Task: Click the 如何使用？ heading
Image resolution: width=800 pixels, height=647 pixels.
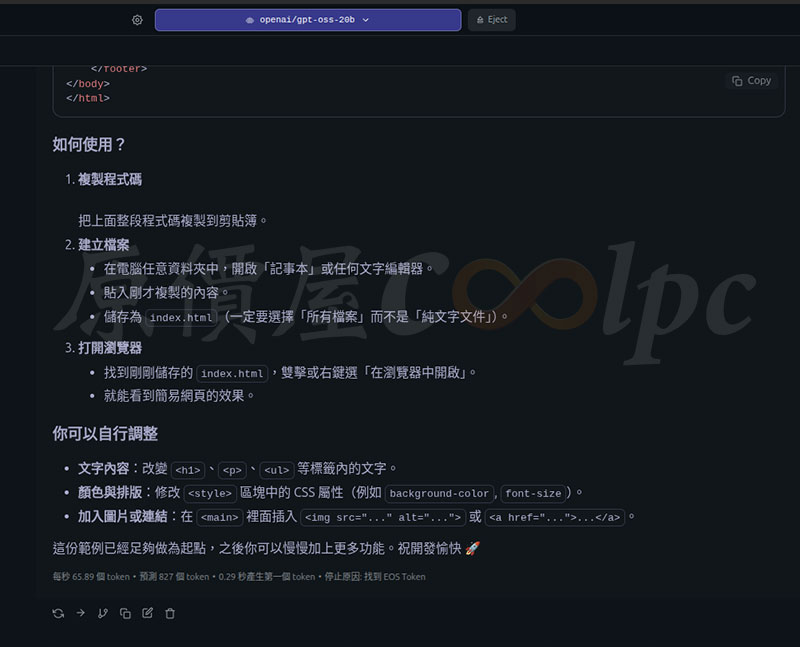Action: point(89,145)
